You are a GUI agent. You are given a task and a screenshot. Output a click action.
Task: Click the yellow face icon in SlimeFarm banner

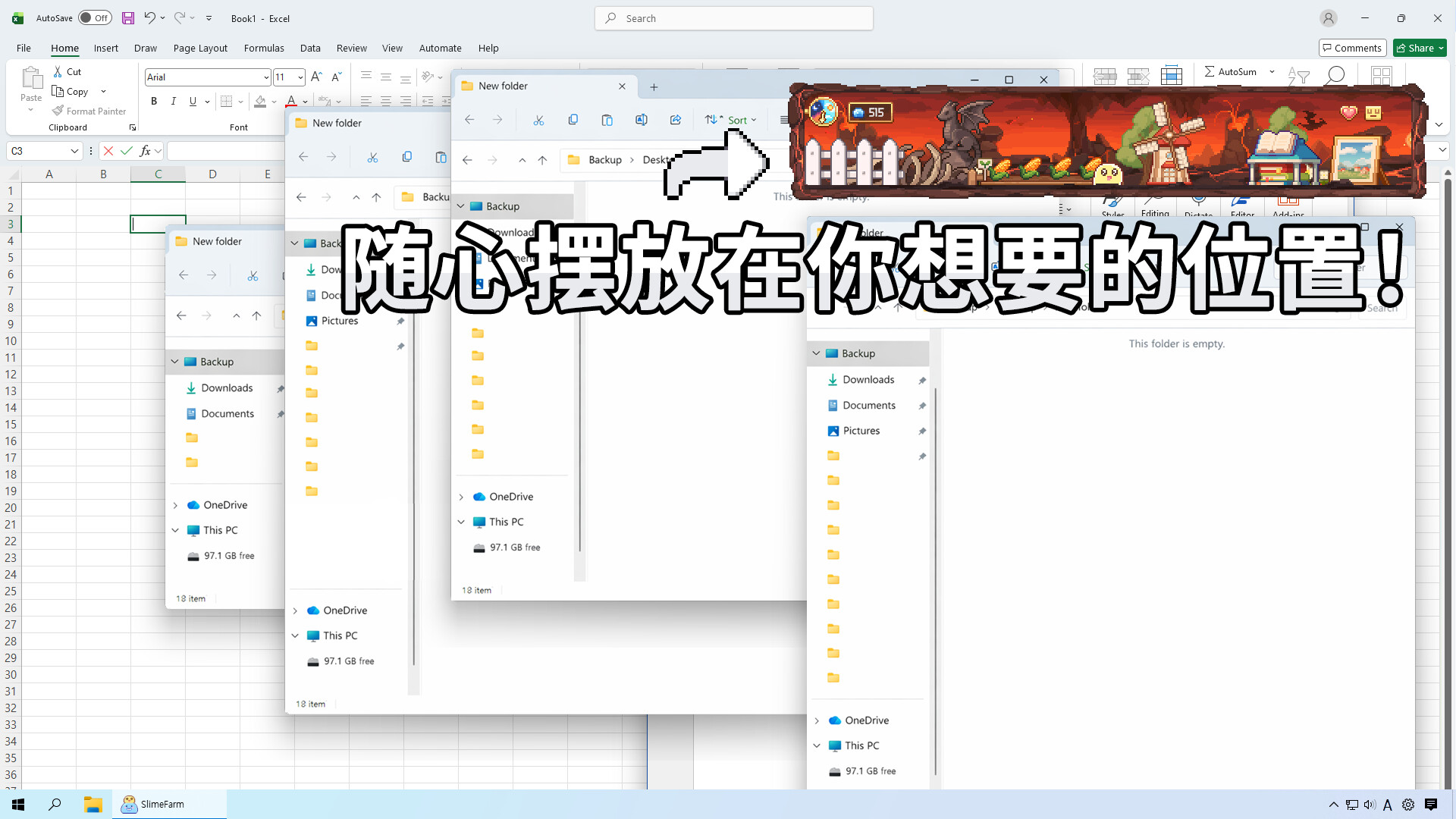[x=1373, y=113]
